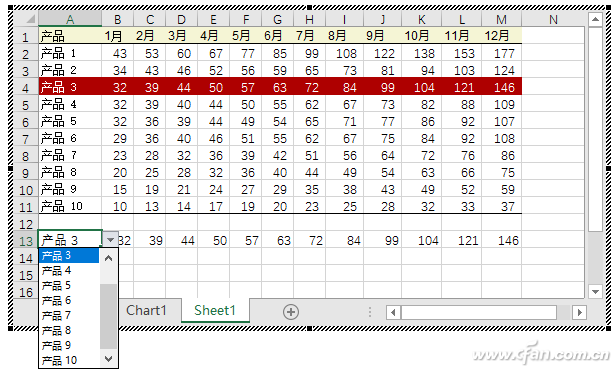The image size is (616, 371).
Task: Select column M header
Action: click(501, 19)
